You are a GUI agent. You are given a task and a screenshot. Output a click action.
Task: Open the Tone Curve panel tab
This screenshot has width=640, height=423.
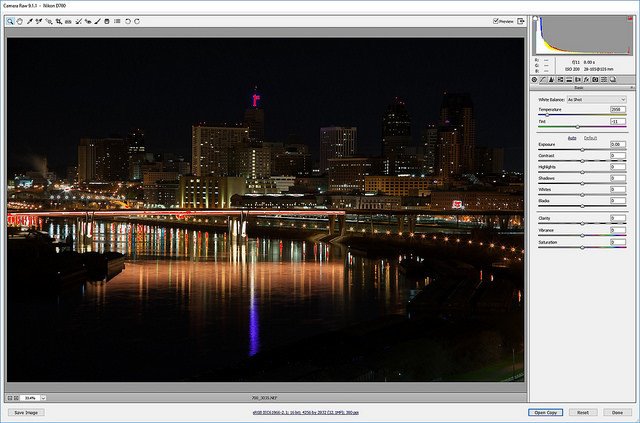[543, 79]
